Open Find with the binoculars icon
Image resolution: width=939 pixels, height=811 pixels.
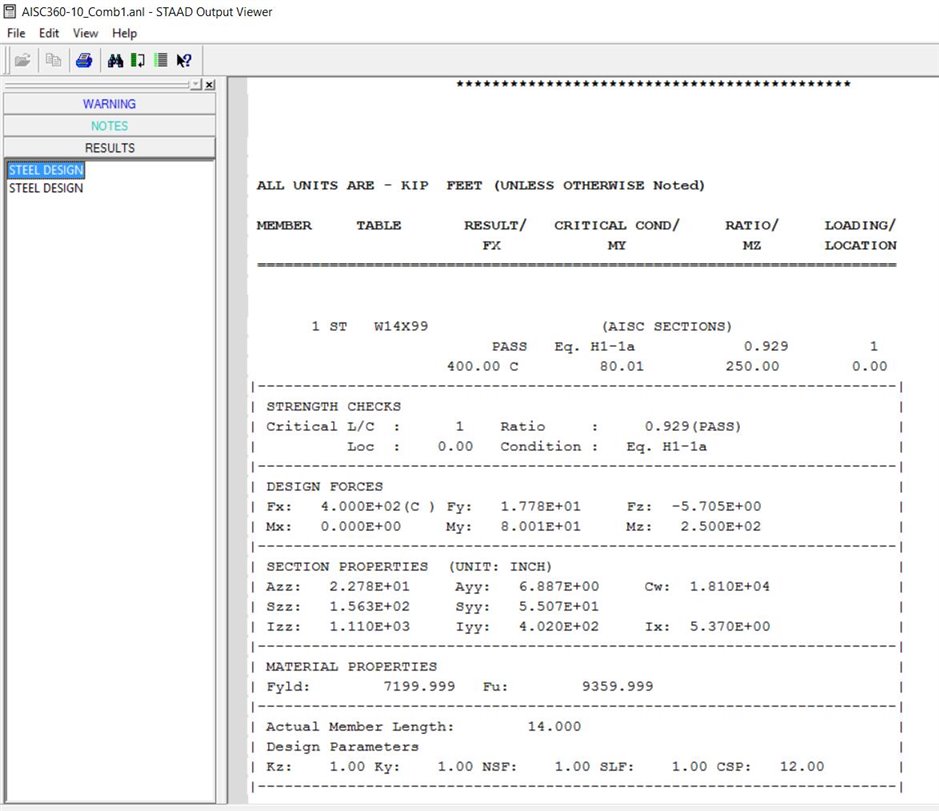pyautogui.click(x=115, y=60)
